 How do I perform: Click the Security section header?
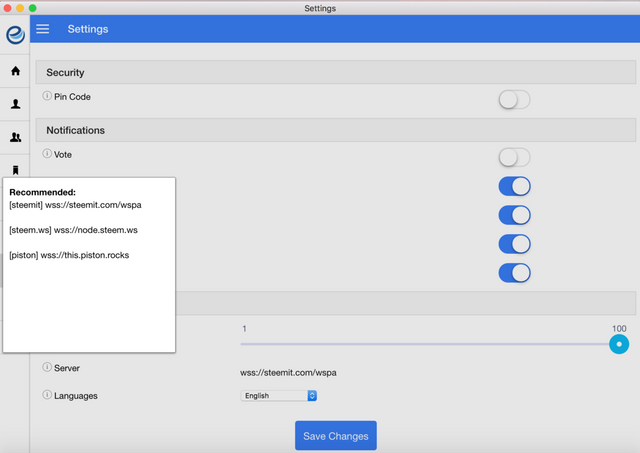(x=336, y=72)
